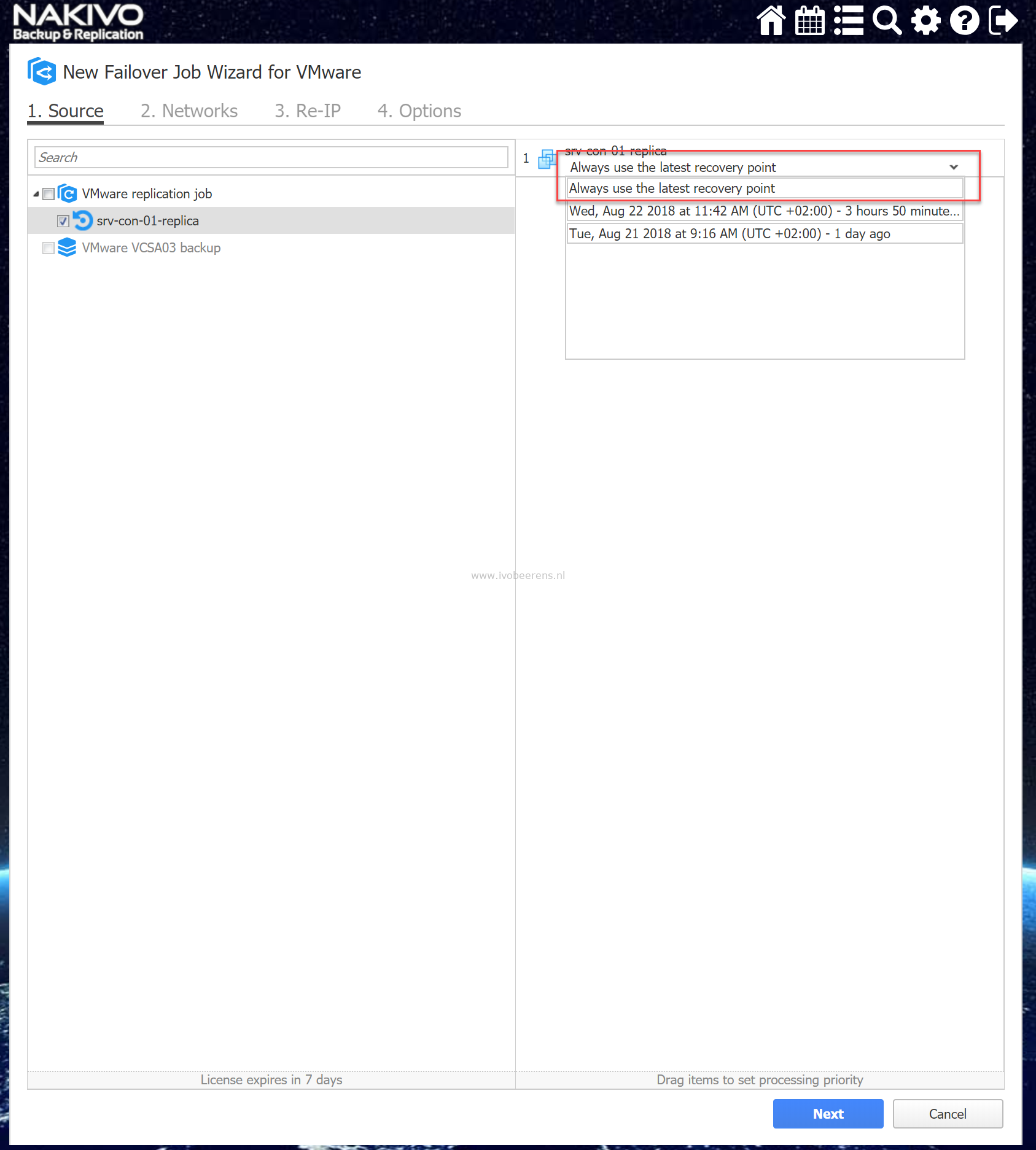
Task: Toggle the VMware replication job checkbox
Action: click(49, 194)
